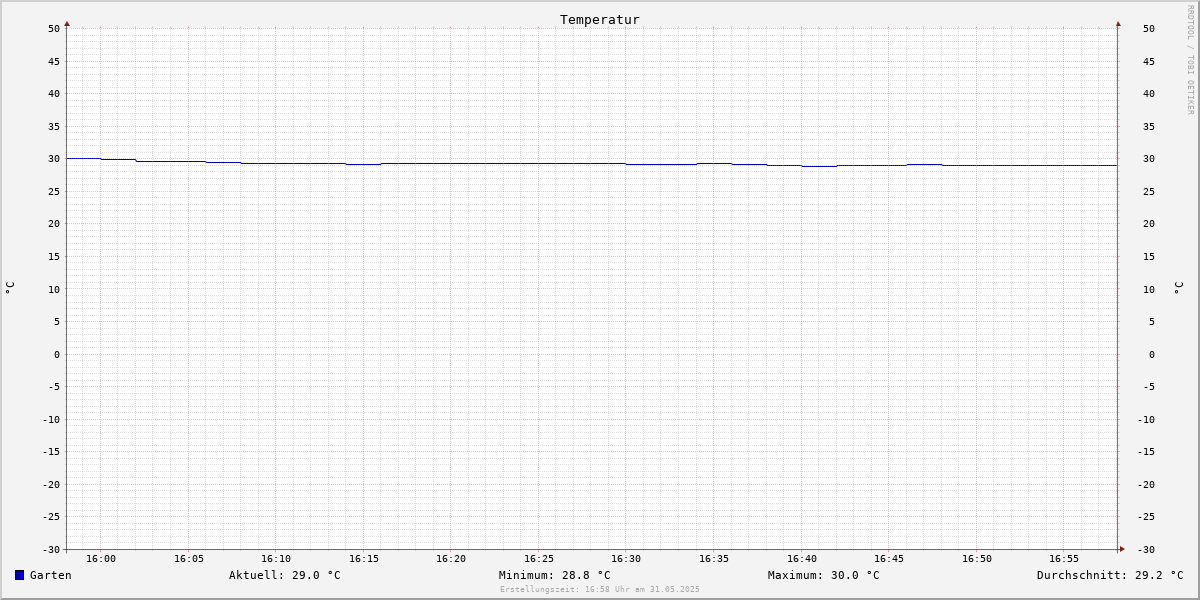Select the Maximum: 30.0 °C value
Image resolution: width=1200 pixels, height=600 pixels.
pos(824,575)
